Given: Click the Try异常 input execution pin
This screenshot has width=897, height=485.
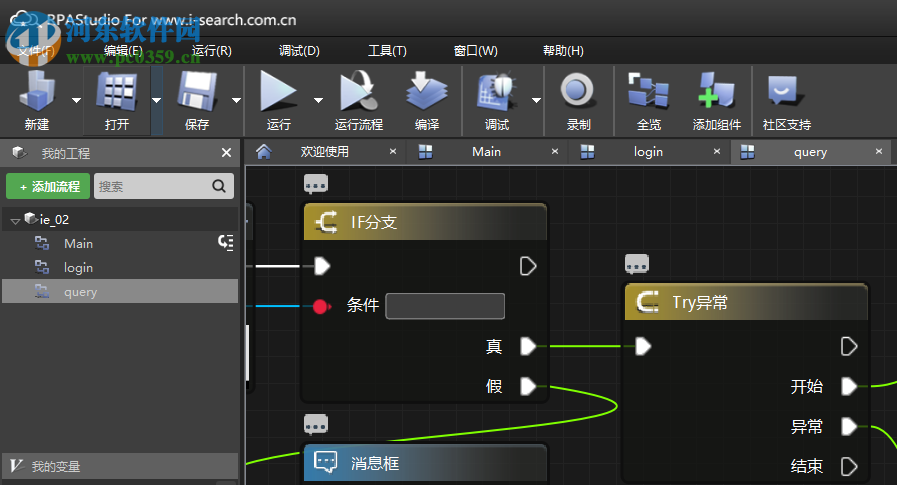Looking at the screenshot, I should (644, 346).
